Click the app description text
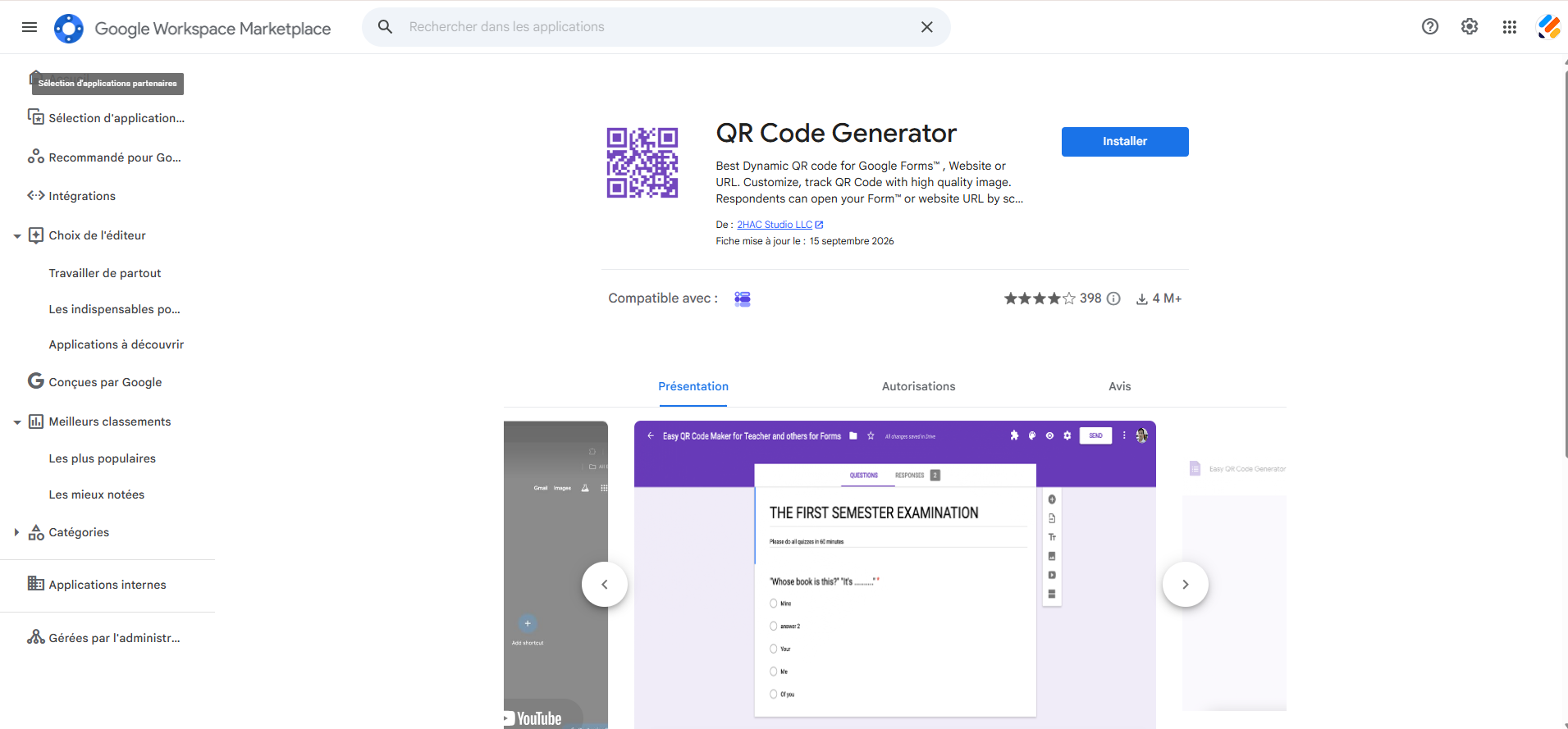Screen dimensions: 1568x729 [870, 182]
